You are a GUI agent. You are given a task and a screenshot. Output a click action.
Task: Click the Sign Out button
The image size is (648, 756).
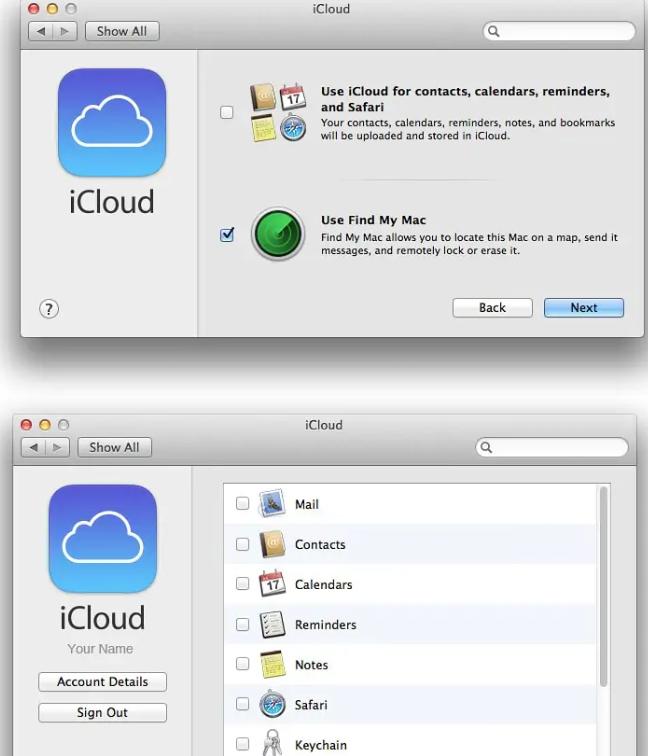click(x=103, y=713)
